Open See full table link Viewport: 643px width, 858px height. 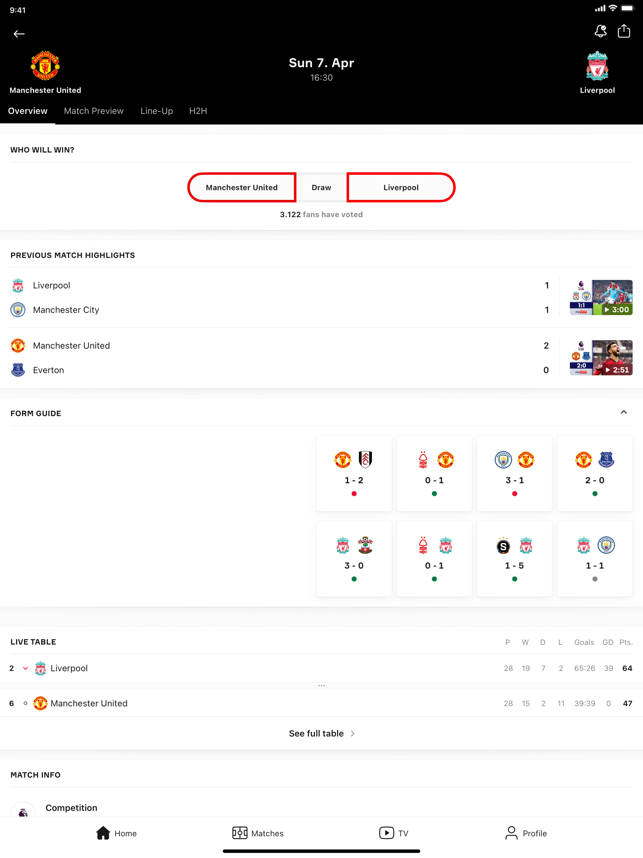click(321, 733)
